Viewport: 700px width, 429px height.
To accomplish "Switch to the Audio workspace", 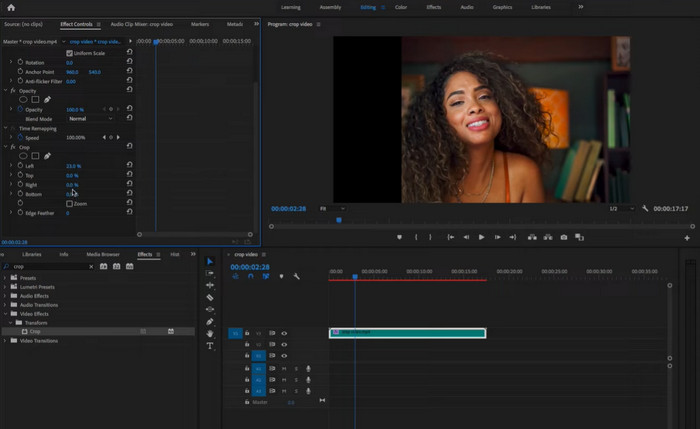I will pyautogui.click(x=467, y=7).
